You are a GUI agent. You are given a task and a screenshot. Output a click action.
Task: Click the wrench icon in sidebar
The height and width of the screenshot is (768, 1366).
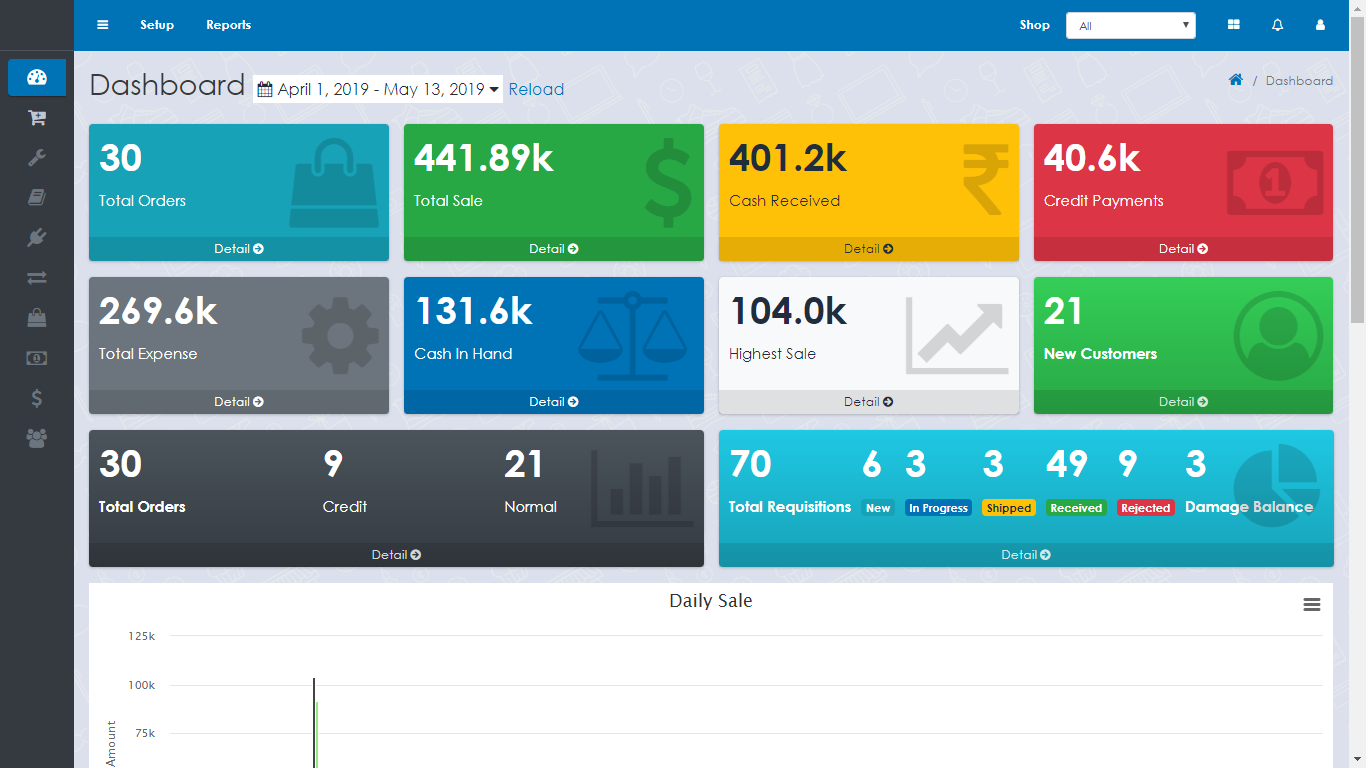coord(37,158)
